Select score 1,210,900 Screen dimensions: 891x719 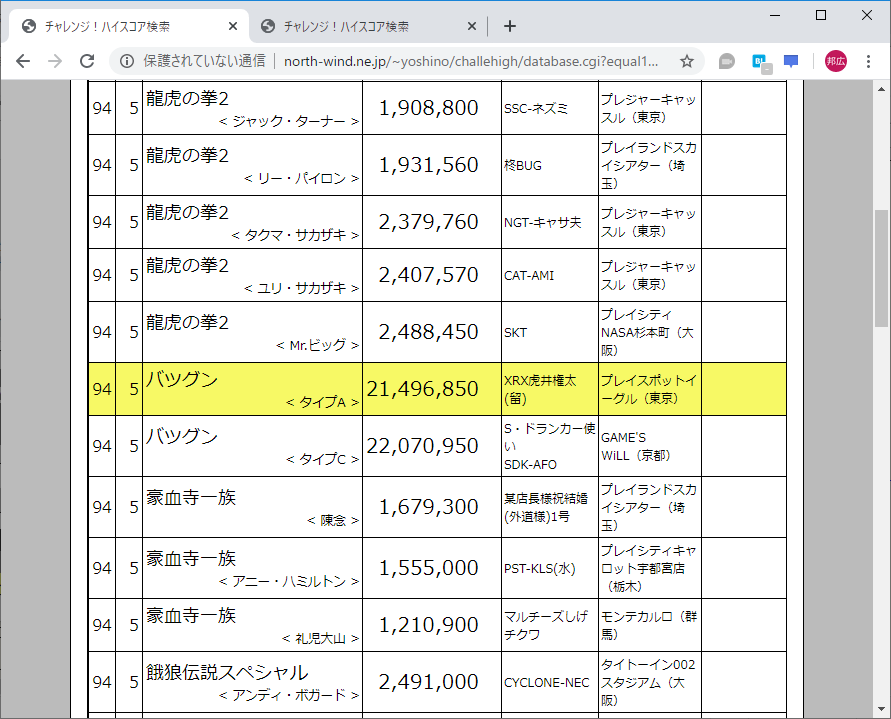tap(428, 625)
